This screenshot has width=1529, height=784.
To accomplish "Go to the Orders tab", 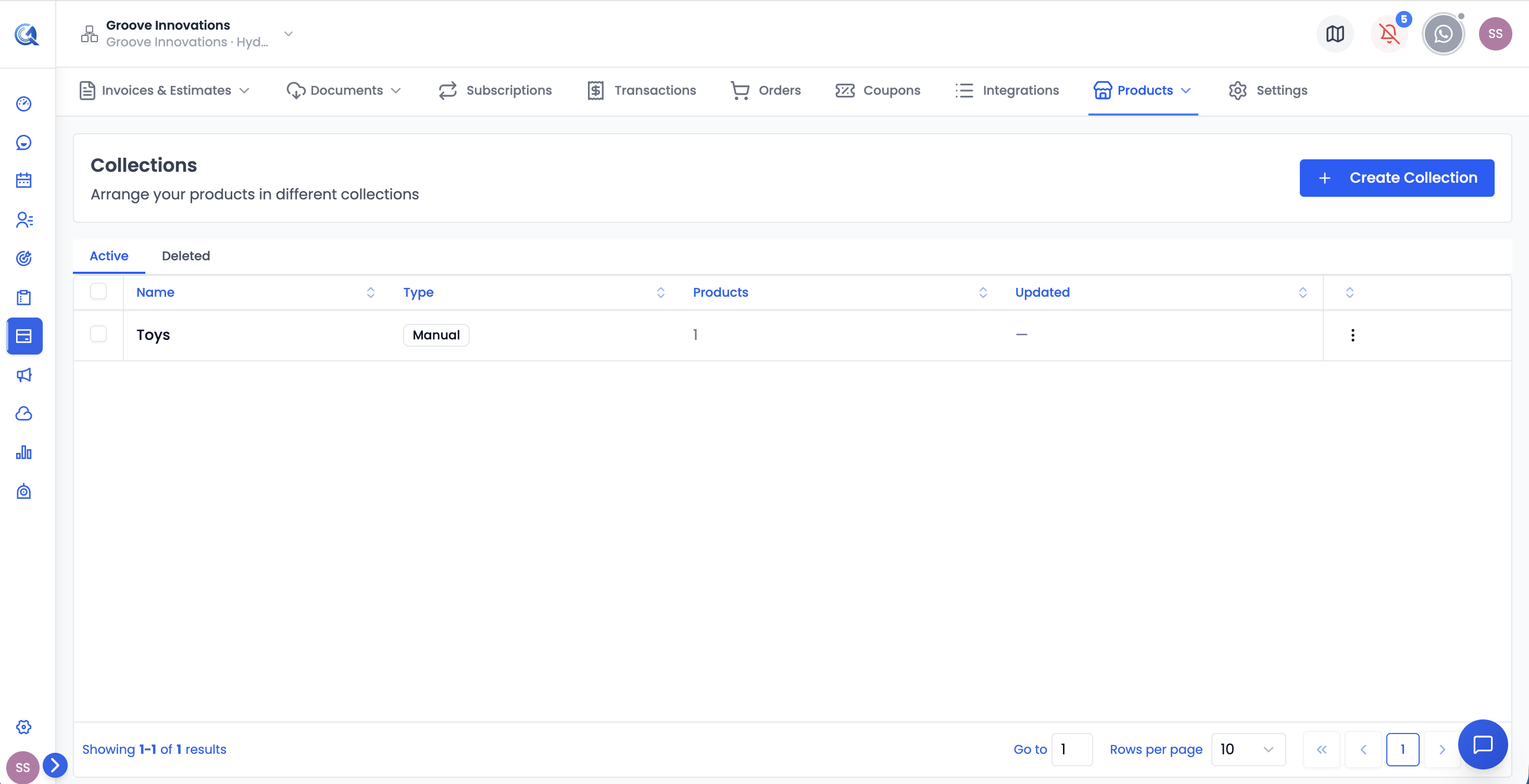I will (766, 90).
